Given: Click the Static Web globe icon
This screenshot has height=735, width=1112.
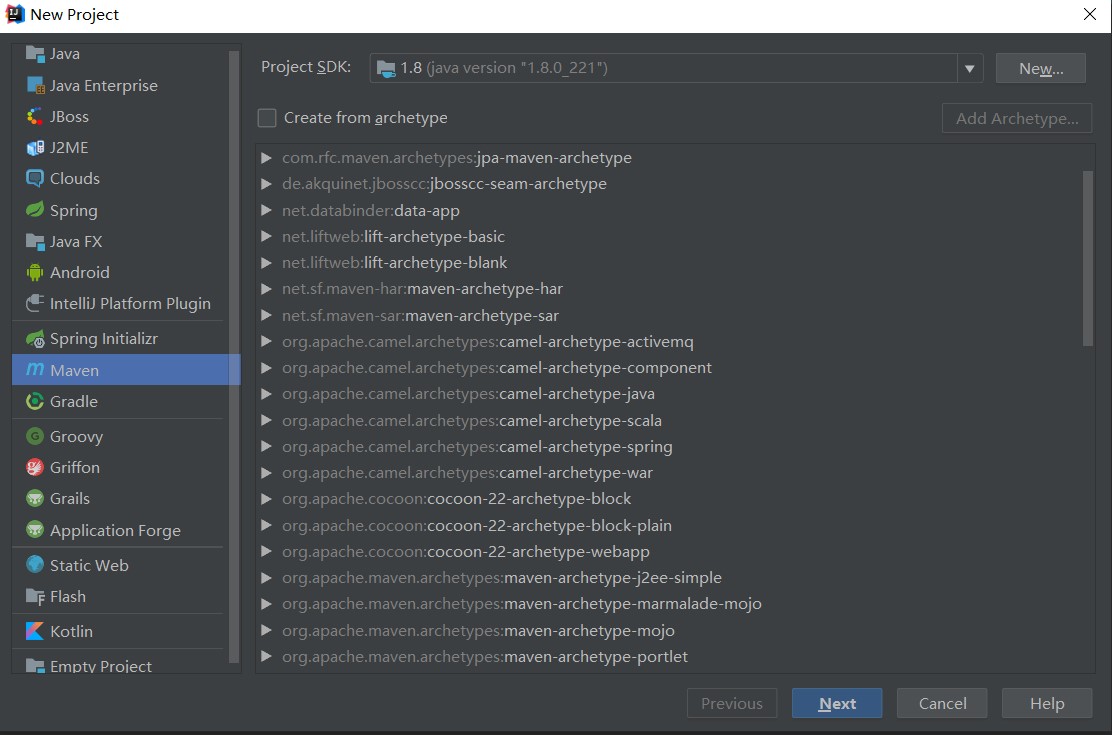Looking at the screenshot, I should pos(35,565).
